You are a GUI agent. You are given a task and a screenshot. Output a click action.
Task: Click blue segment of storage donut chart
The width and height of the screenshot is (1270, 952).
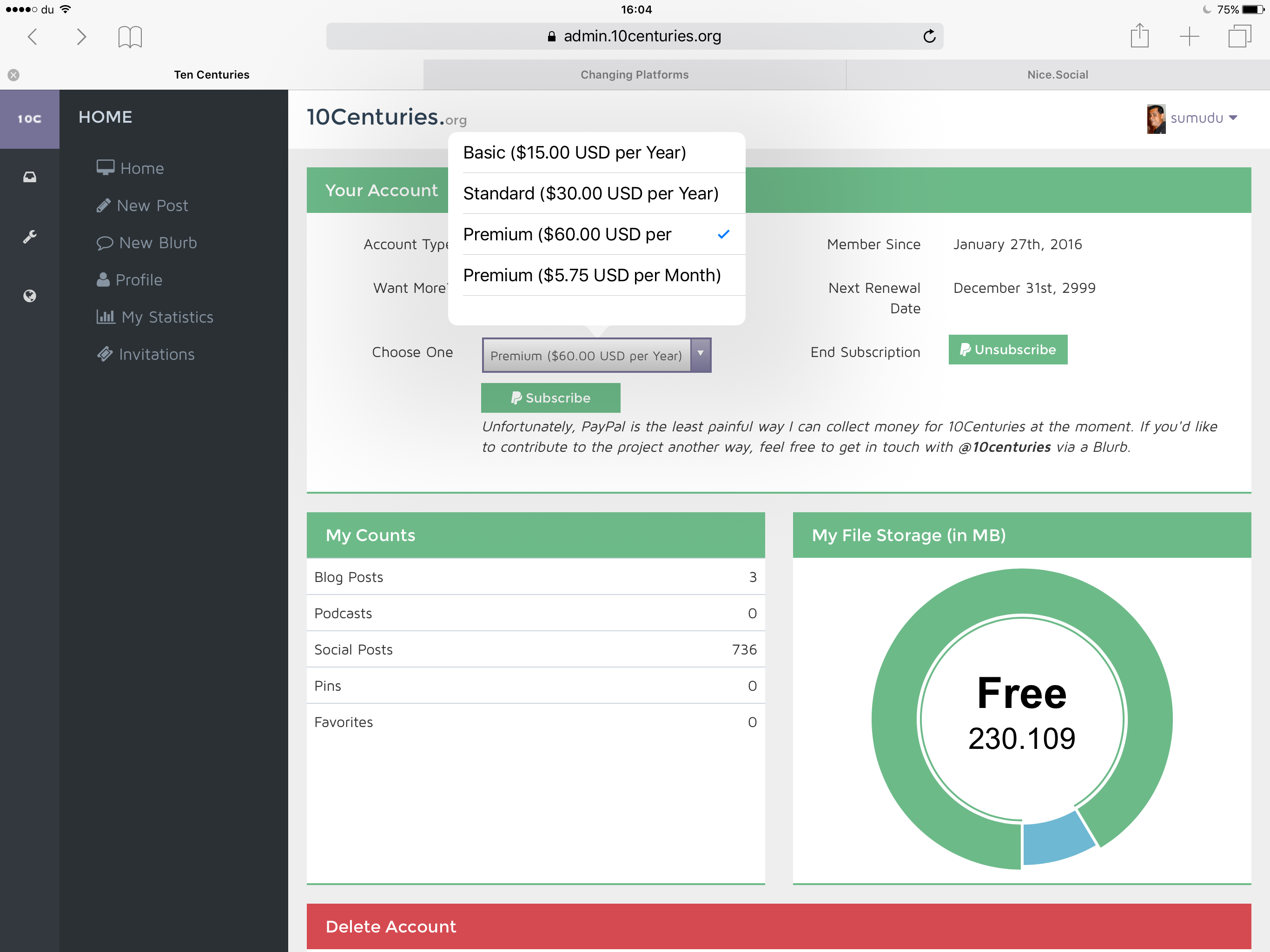(1055, 842)
